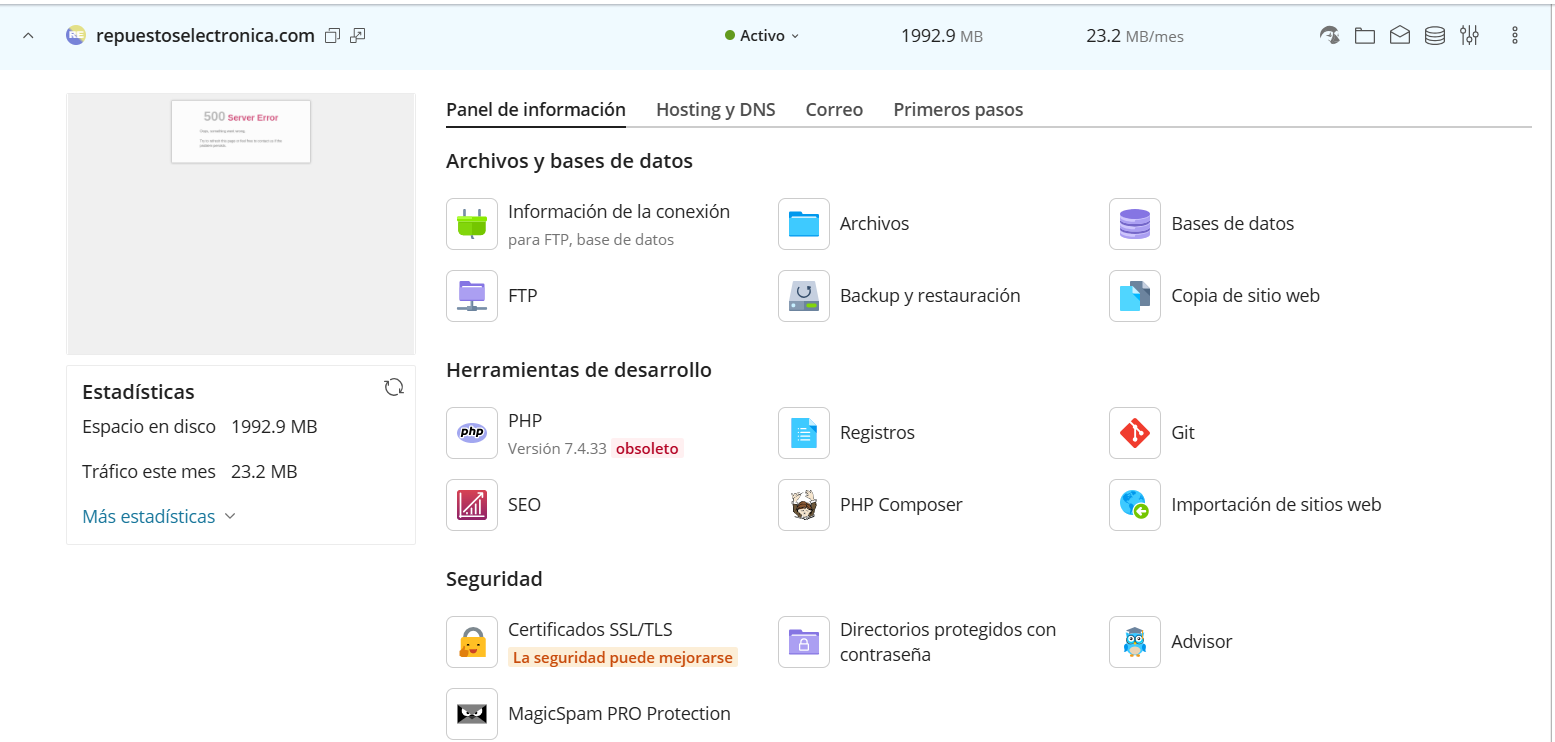
Task: Open Bases de datos icon
Action: point(1135,224)
